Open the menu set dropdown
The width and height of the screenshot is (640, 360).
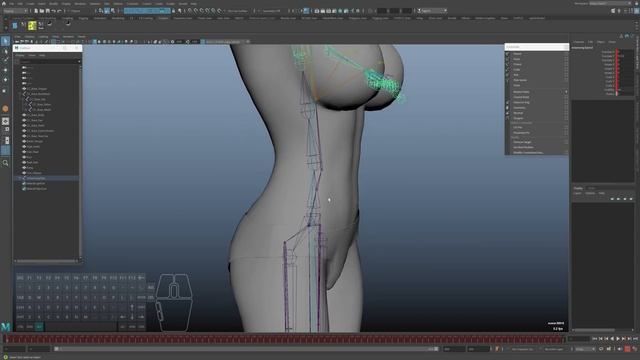[x=16, y=11]
